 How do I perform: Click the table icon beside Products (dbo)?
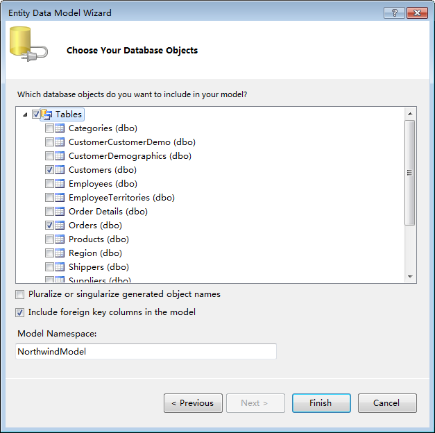click(60, 239)
